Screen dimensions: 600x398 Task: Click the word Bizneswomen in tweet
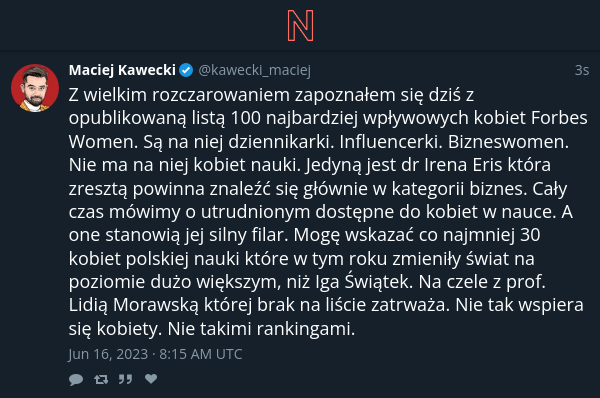[x=508, y=142]
